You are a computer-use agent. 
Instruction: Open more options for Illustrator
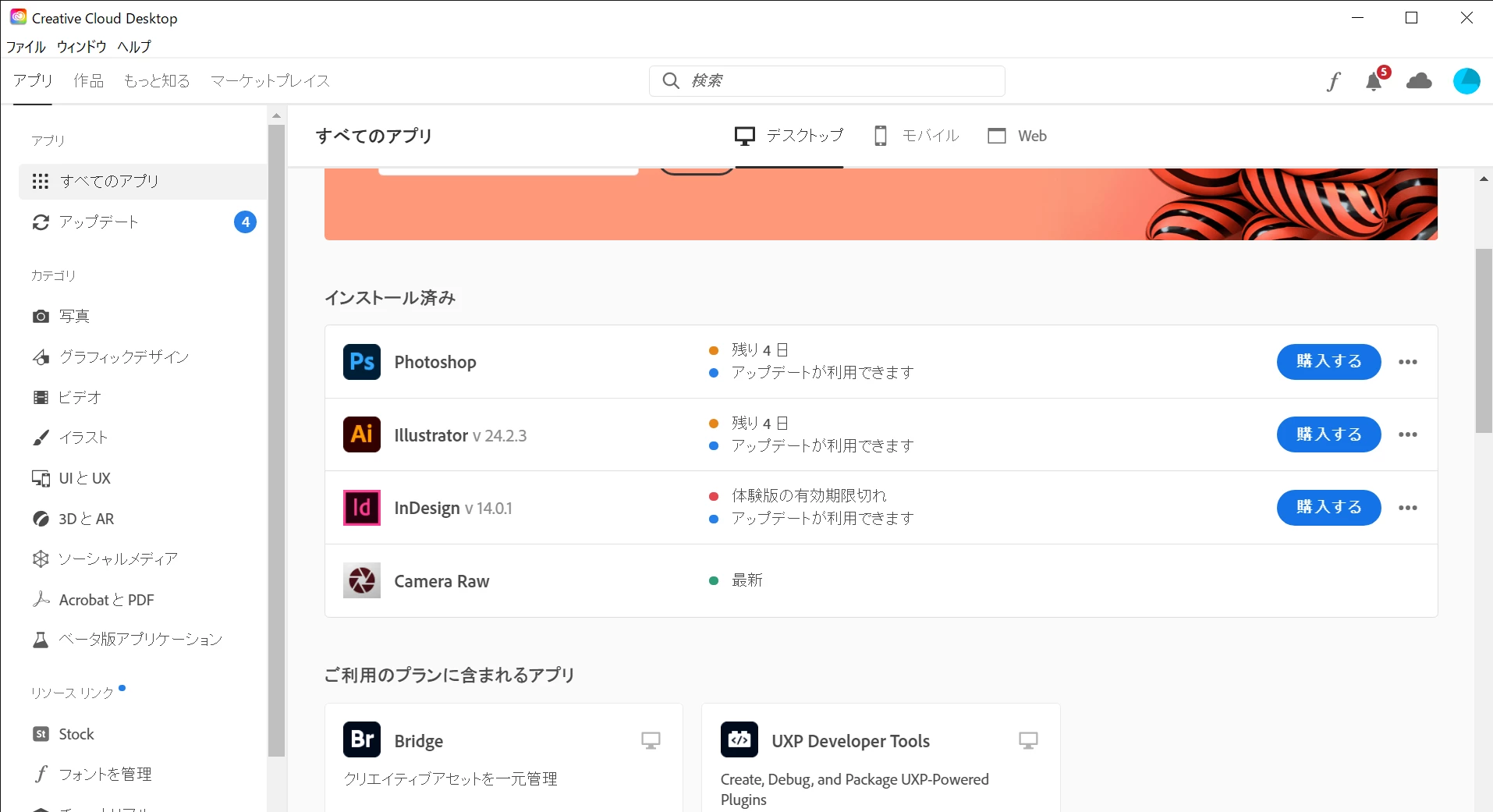coord(1408,434)
